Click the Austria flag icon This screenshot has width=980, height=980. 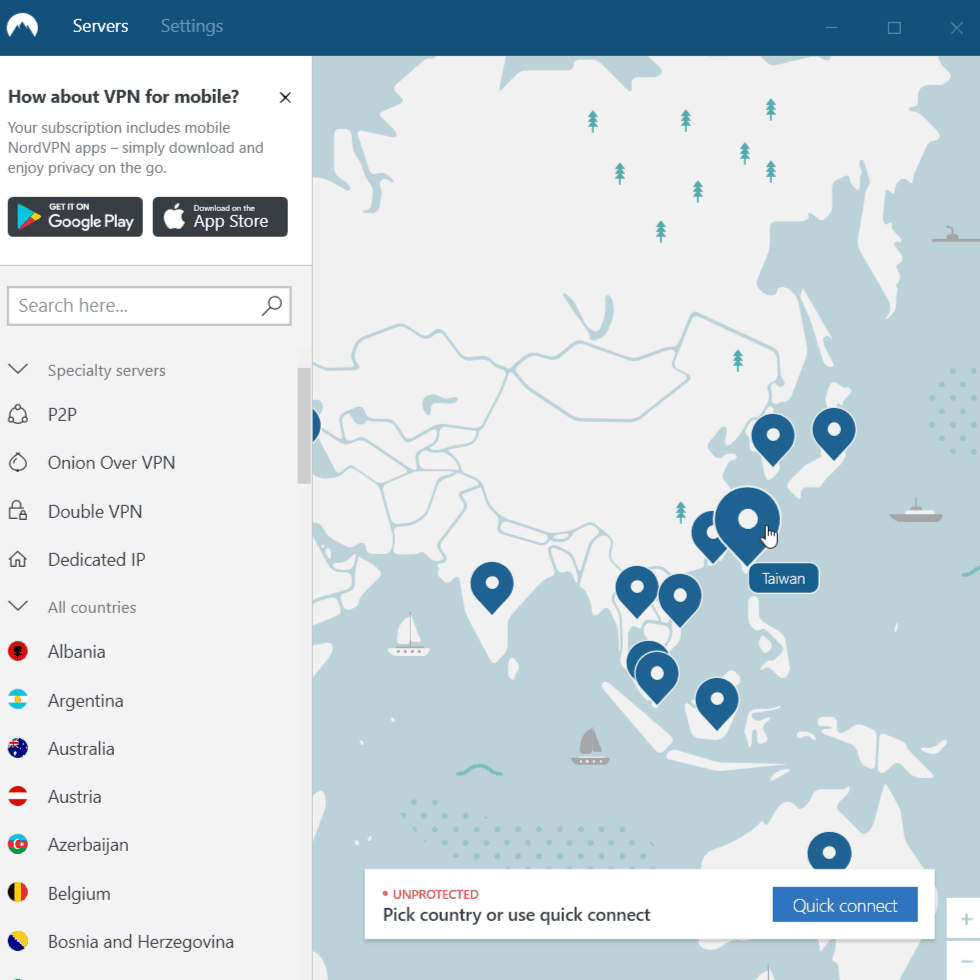point(18,796)
